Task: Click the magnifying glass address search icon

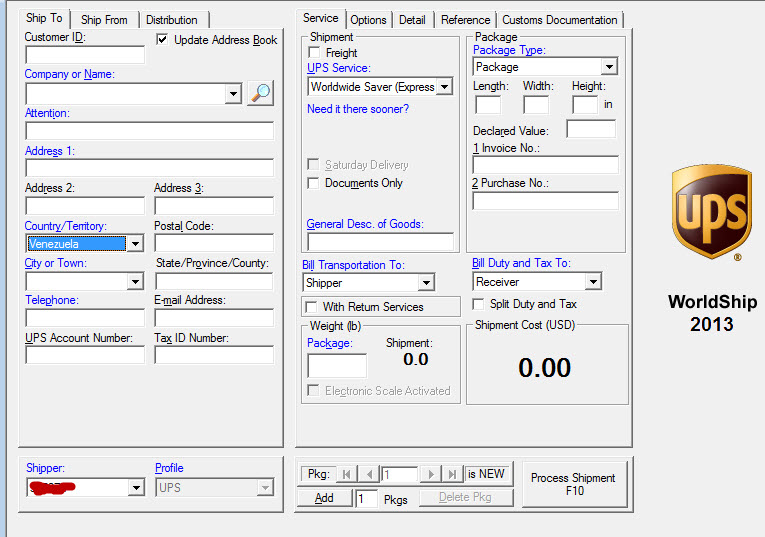Action: tap(260, 93)
